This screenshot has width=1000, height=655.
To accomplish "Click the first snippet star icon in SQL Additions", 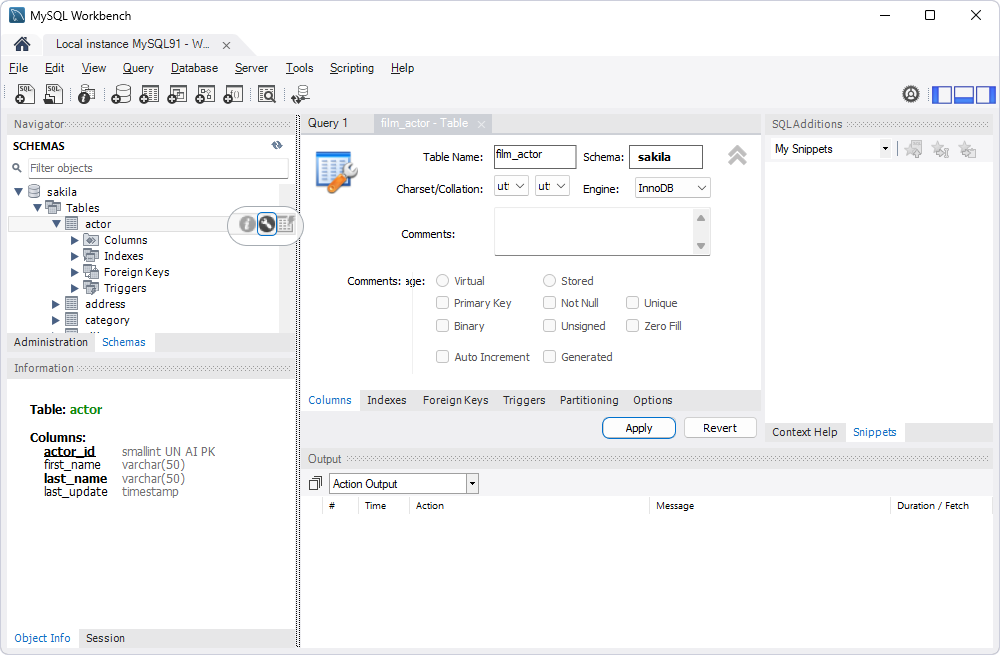I will pyautogui.click(x=913, y=149).
